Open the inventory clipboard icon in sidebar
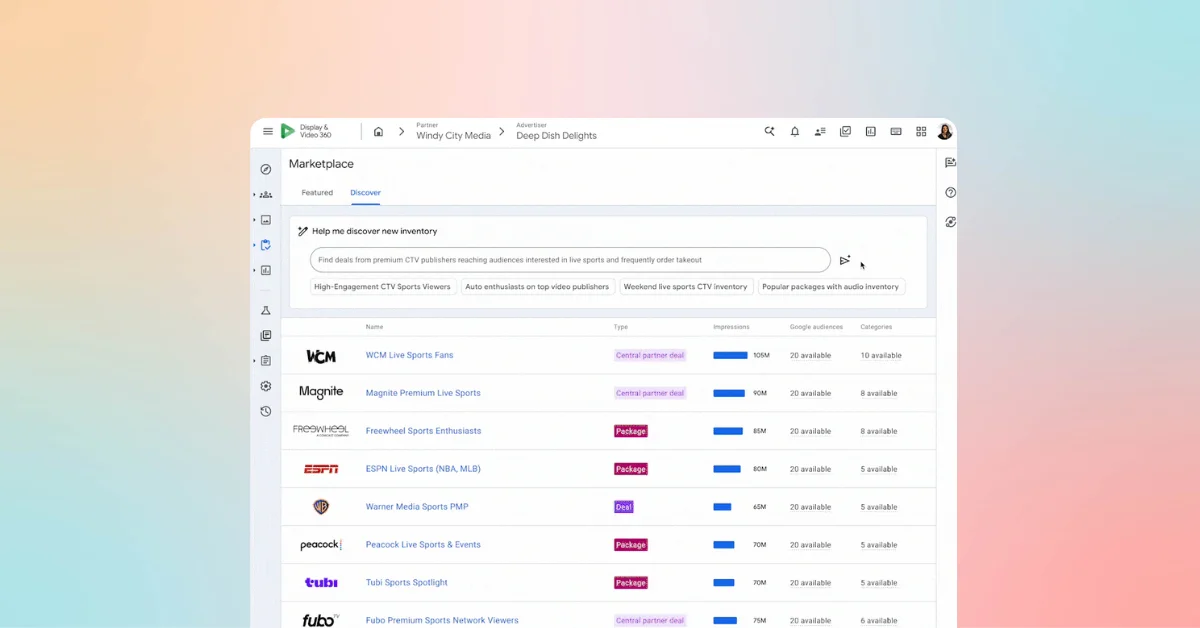Image resolution: width=1200 pixels, height=628 pixels. (266, 245)
